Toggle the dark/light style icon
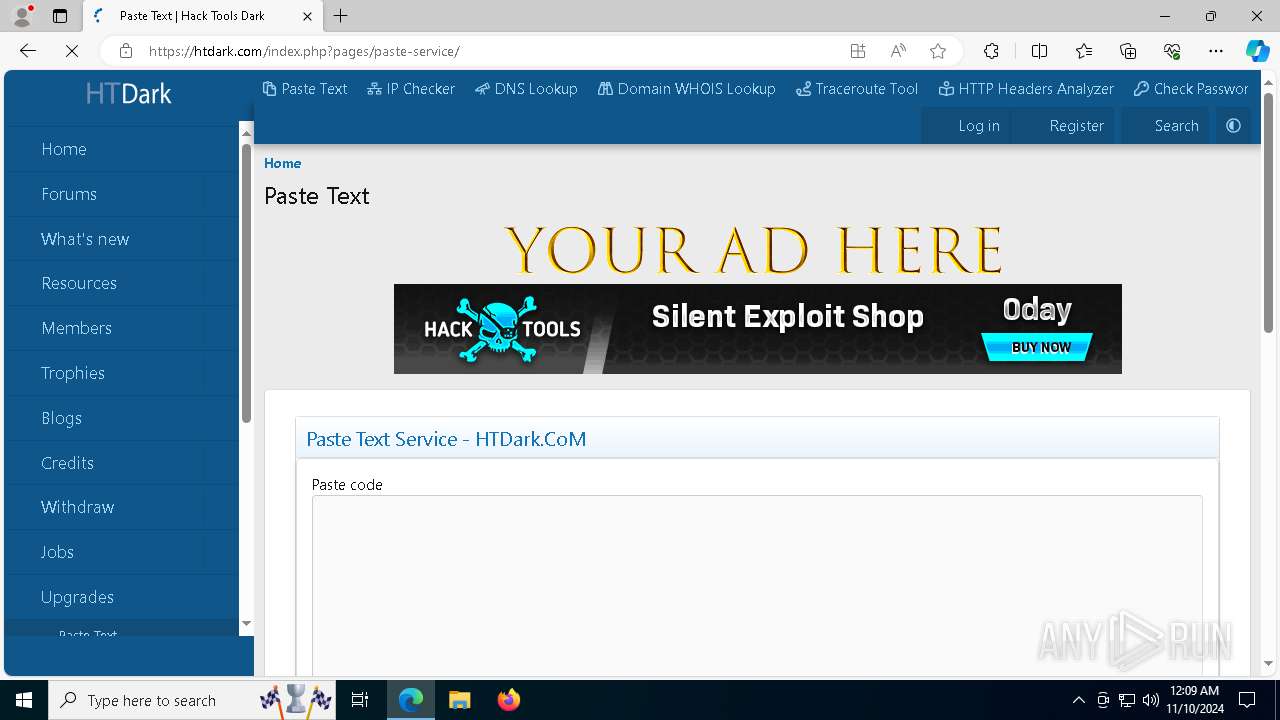Screen dimensions: 1280x720 click(x=1233, y=126)
